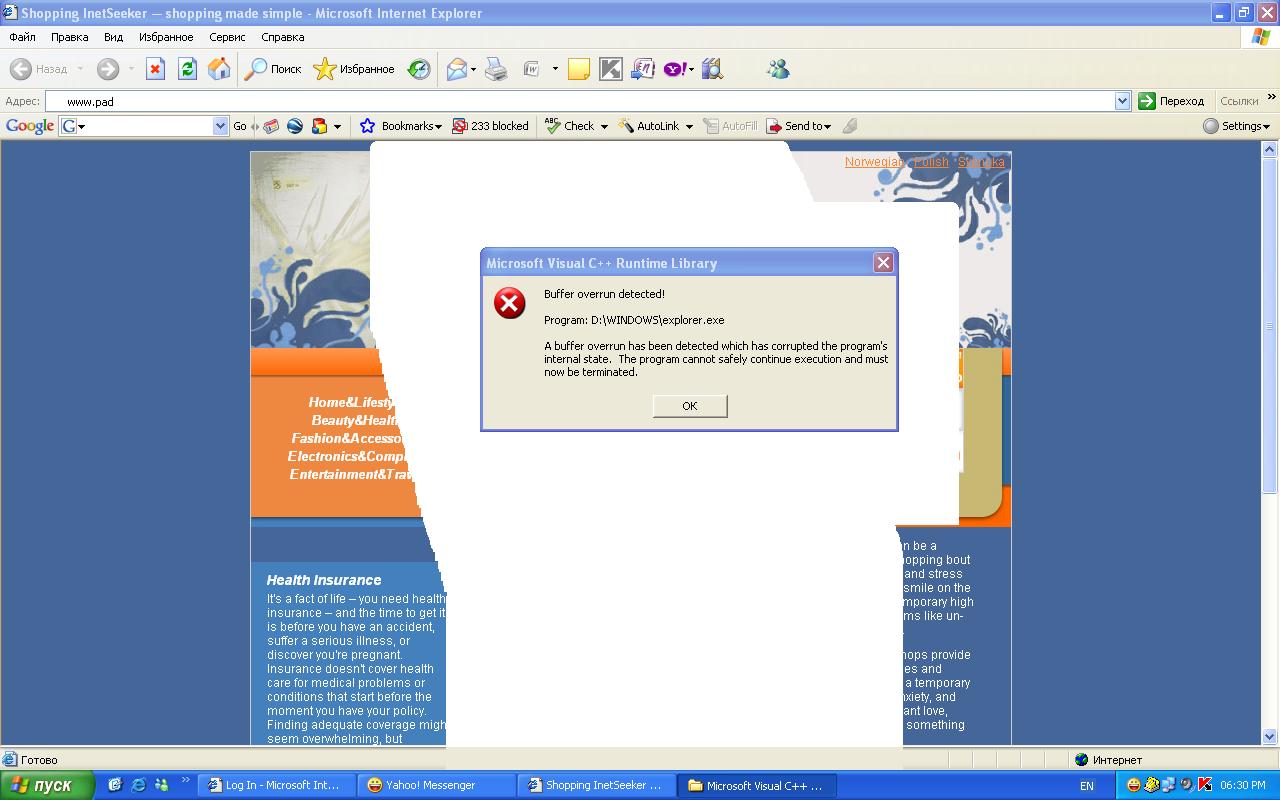Image resolution: width=1280 pixels, height=800 pixels.
Task: Expand the Ссылки links toolbar chevron
Action: [1272, 97]
